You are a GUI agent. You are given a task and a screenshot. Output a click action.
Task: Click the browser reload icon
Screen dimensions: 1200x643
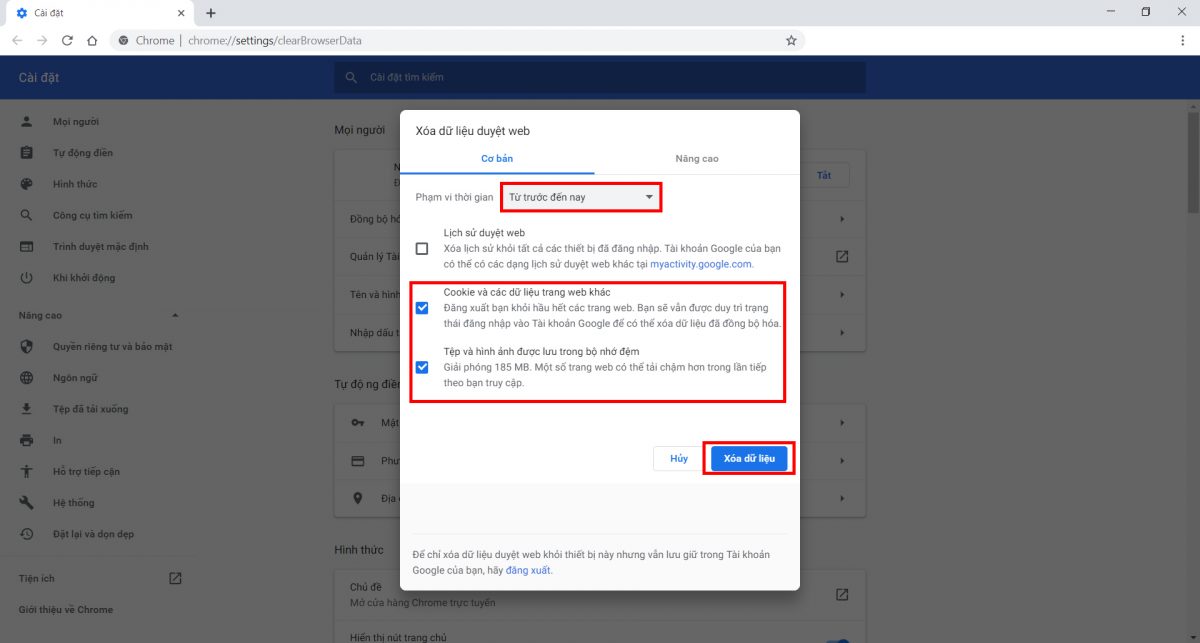tap(67, 41)
